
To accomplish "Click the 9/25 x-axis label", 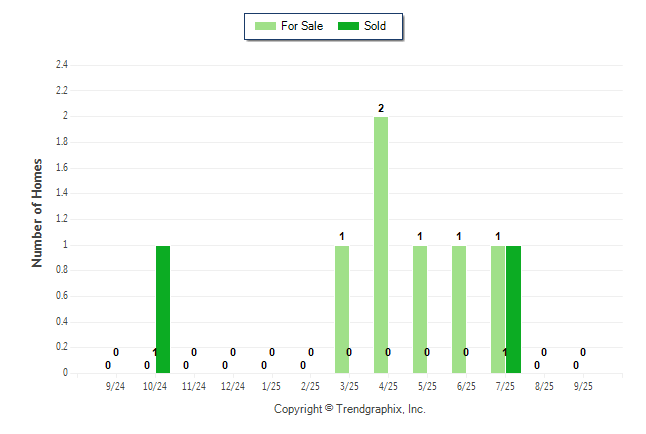I will coord(584,386).
